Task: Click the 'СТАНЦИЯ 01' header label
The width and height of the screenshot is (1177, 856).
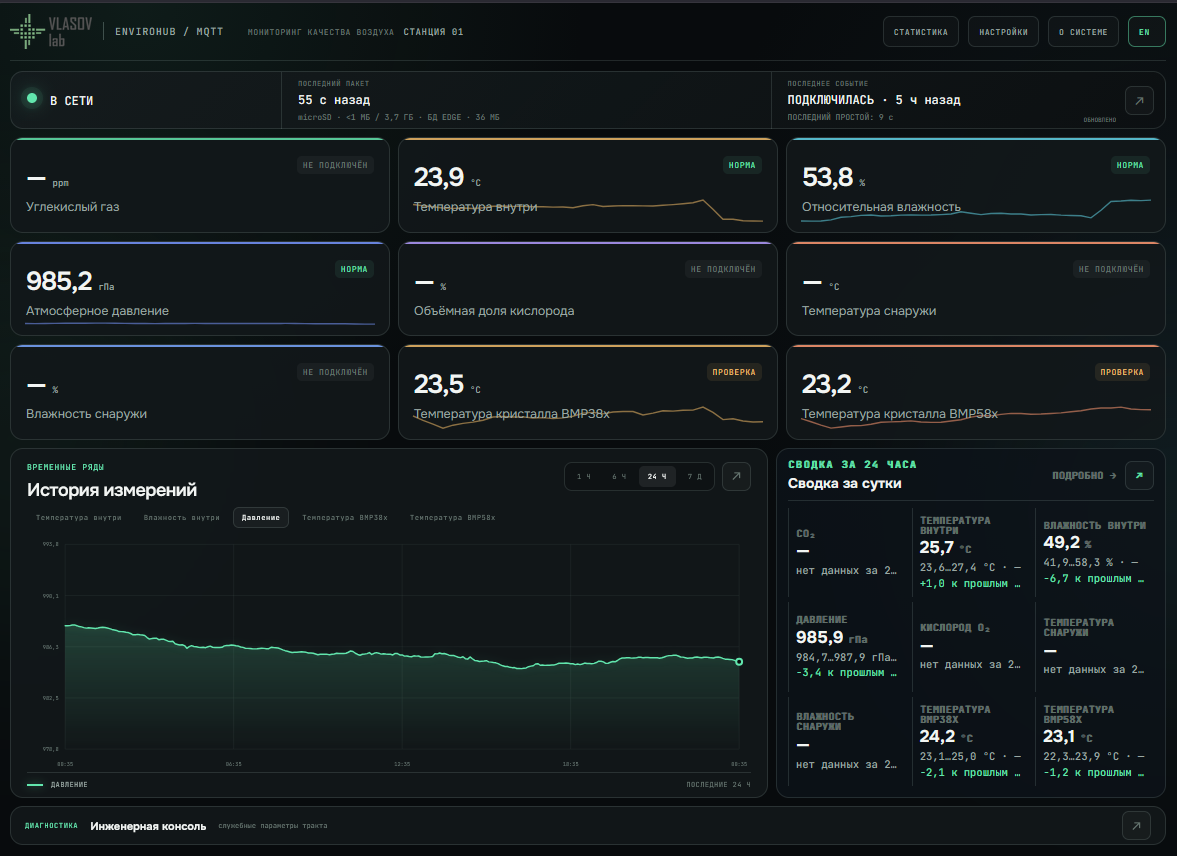Action: pyautogui.click(x=433, y=32)
